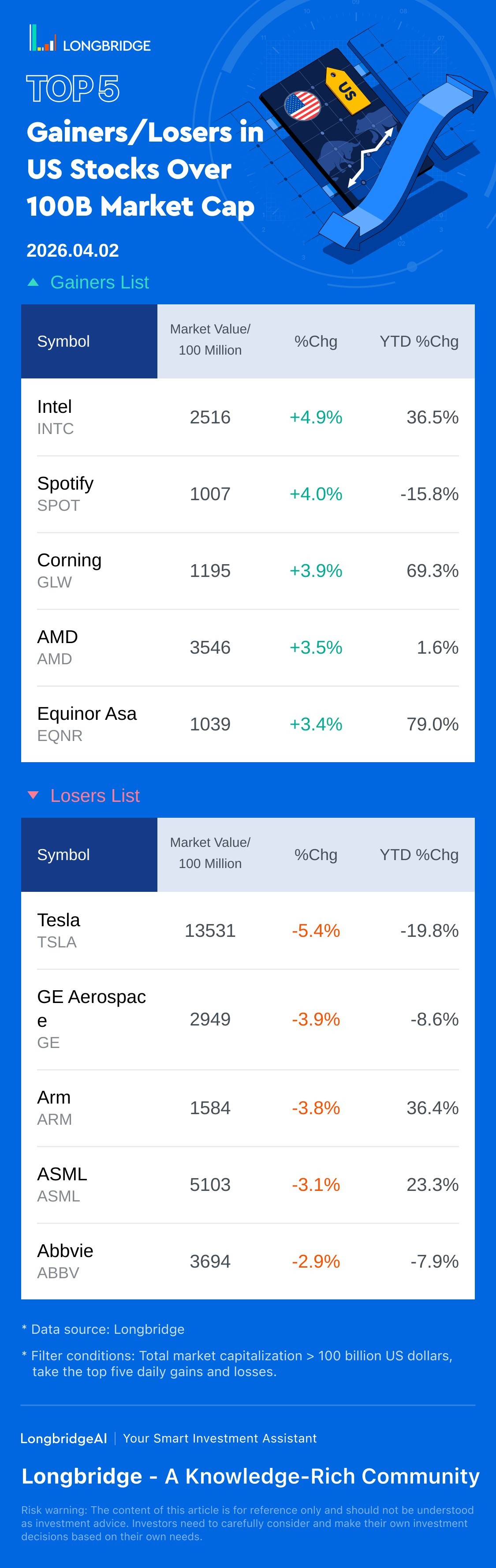
Task: Click the green Gainers List triangle
Action: click(x=34, y=282)
